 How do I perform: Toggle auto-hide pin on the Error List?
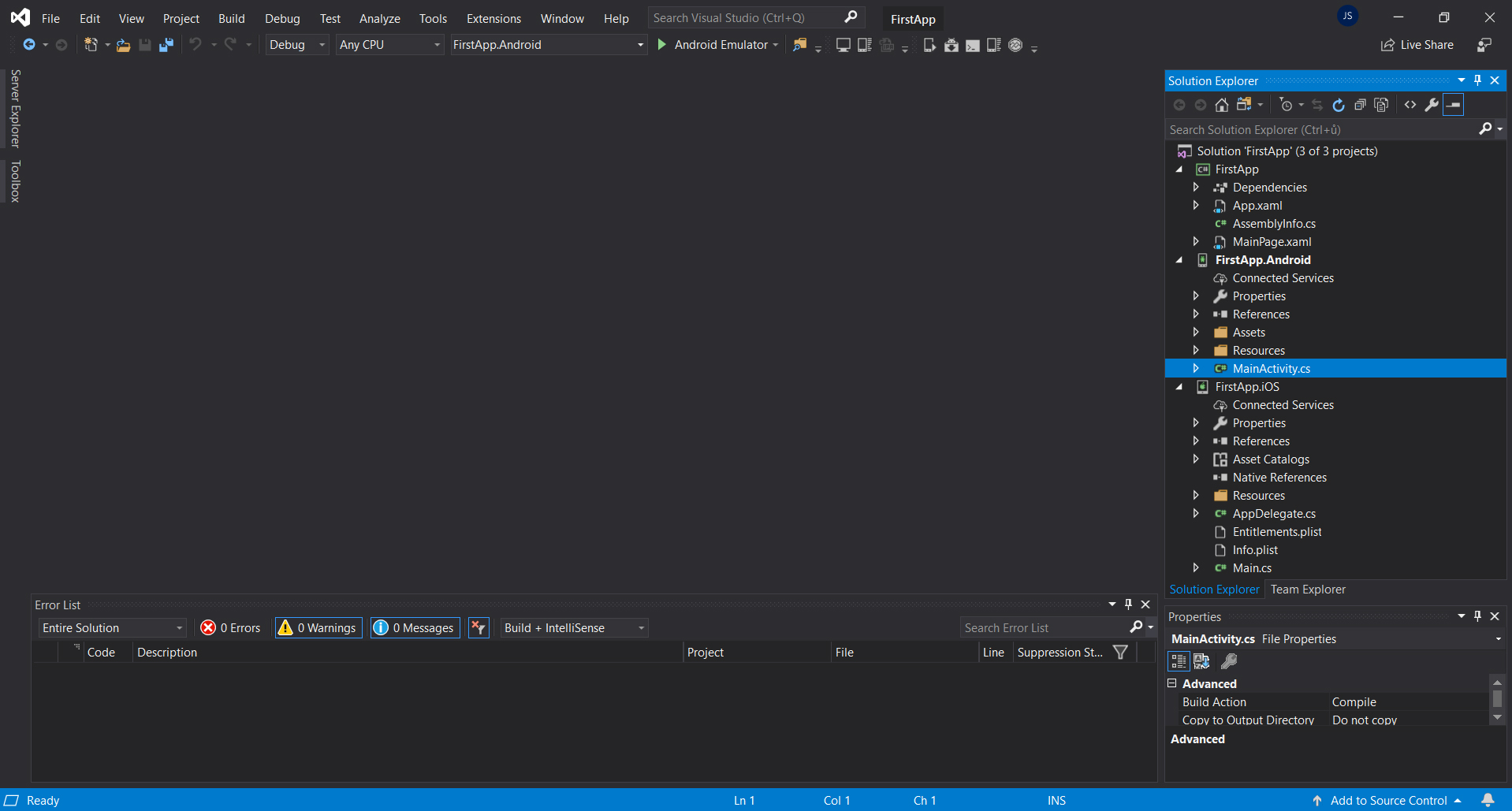[x=1129, y=605]
